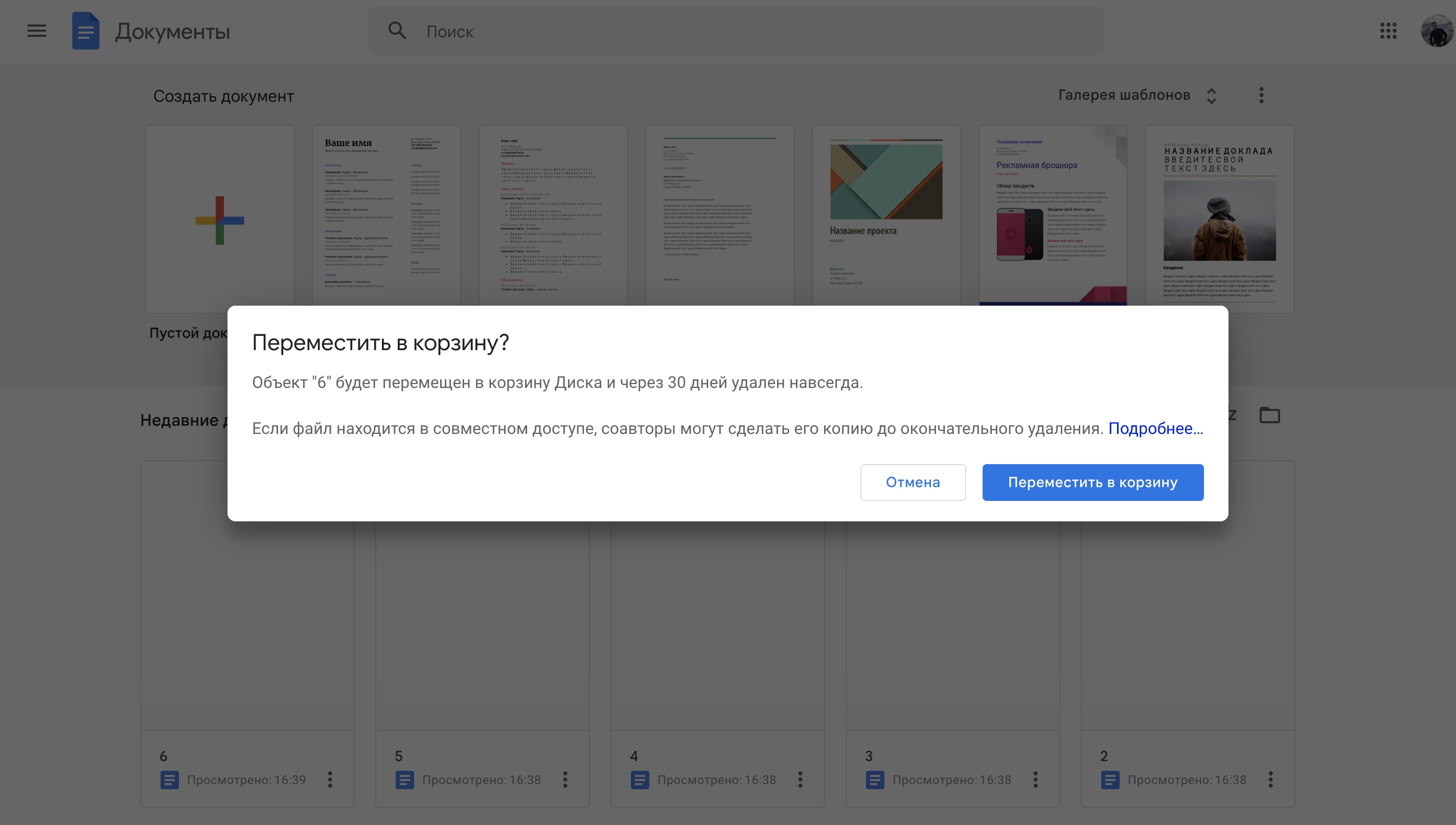Click into the Поиск search field
This screenshot has width=1456, height=825.
tap(737, 32)
